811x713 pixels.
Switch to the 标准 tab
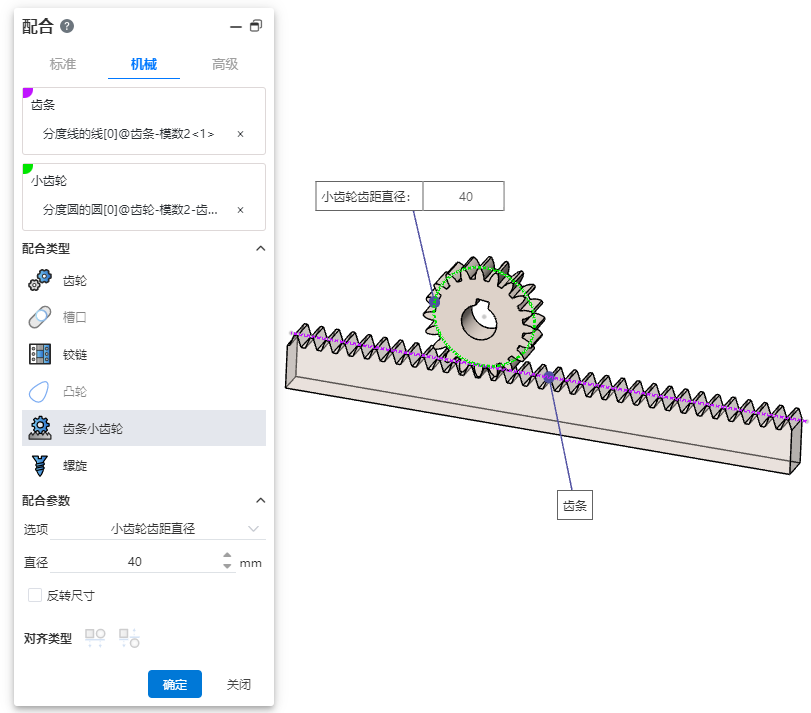(63, 64)
